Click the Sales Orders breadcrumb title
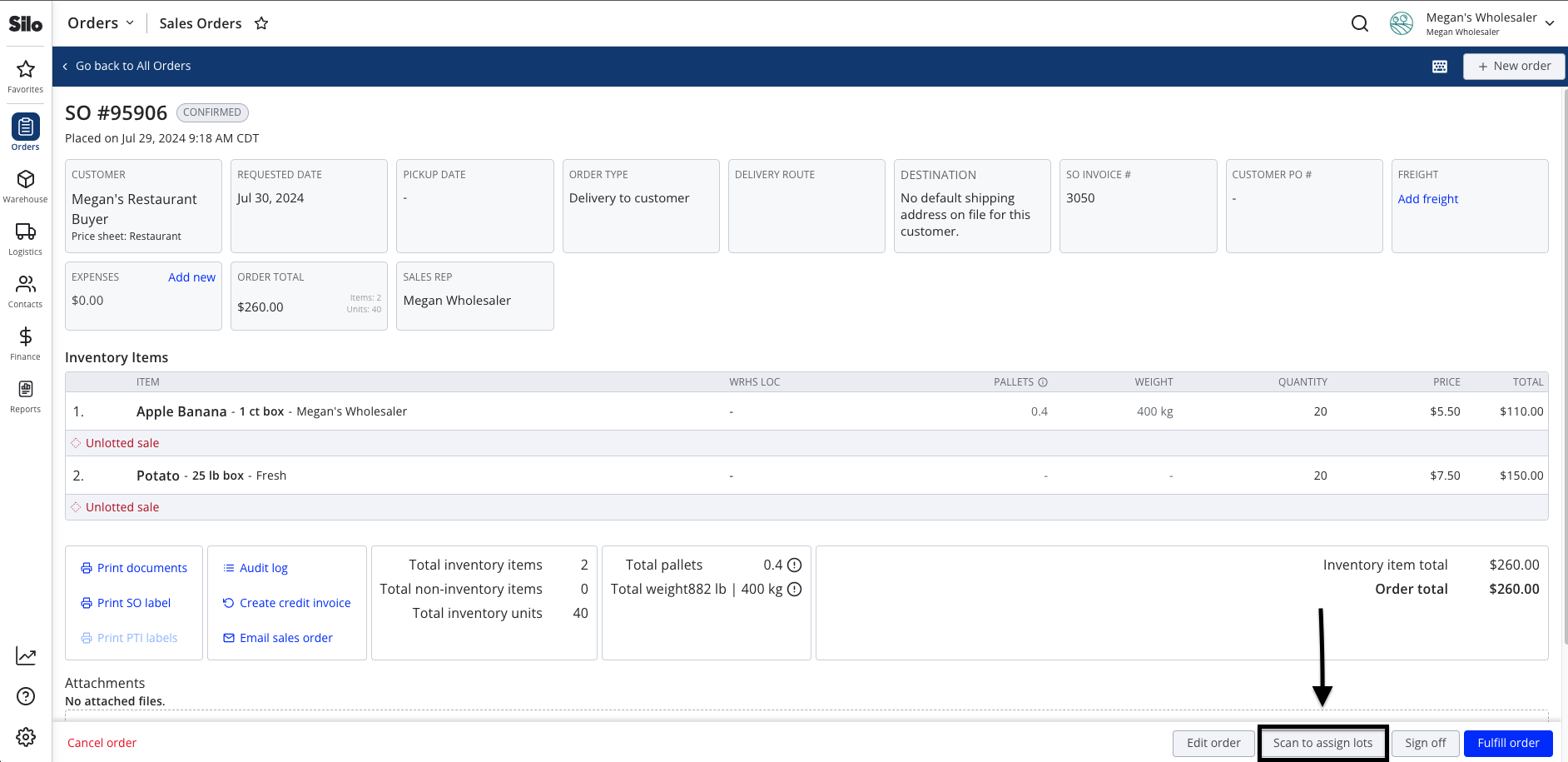Screen dimensions: 1568x762 point(201,23)
